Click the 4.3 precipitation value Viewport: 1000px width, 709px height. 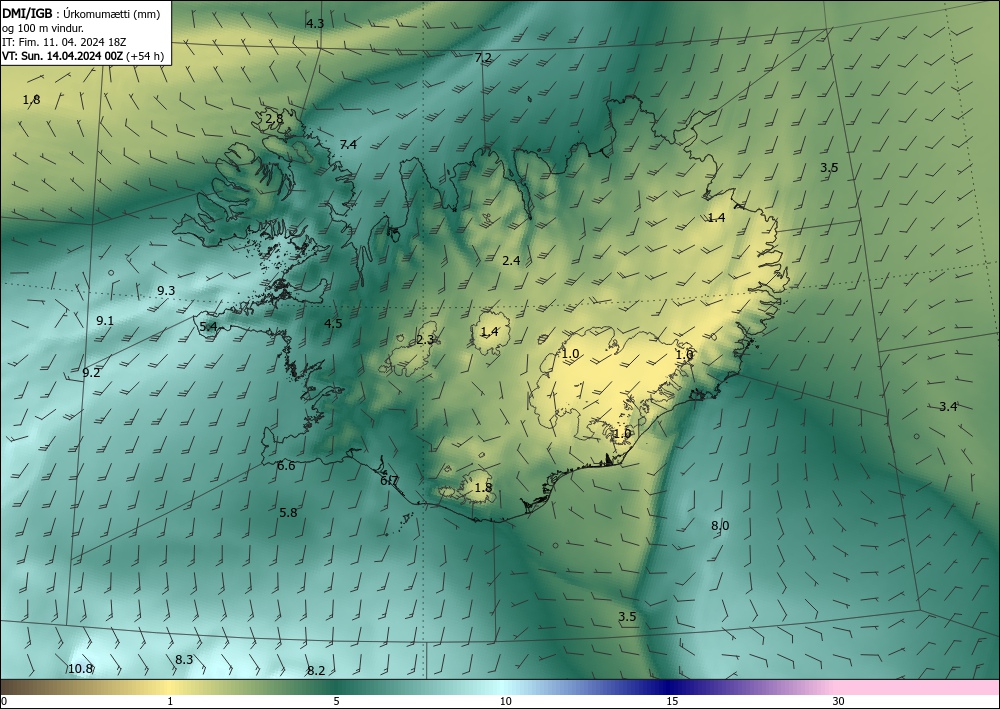(x=314, y=24)
